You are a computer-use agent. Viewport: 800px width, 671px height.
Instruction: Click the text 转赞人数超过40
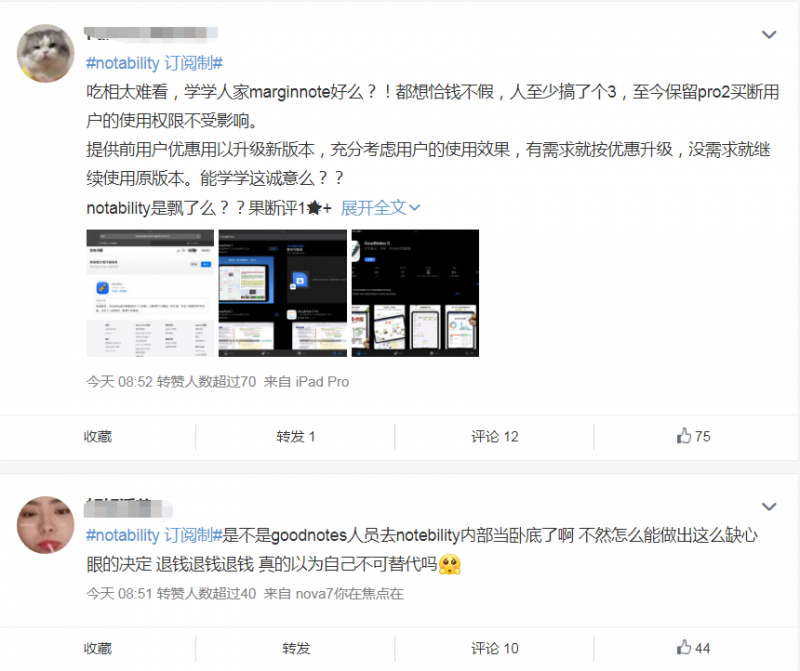click(x=206, y=593)
